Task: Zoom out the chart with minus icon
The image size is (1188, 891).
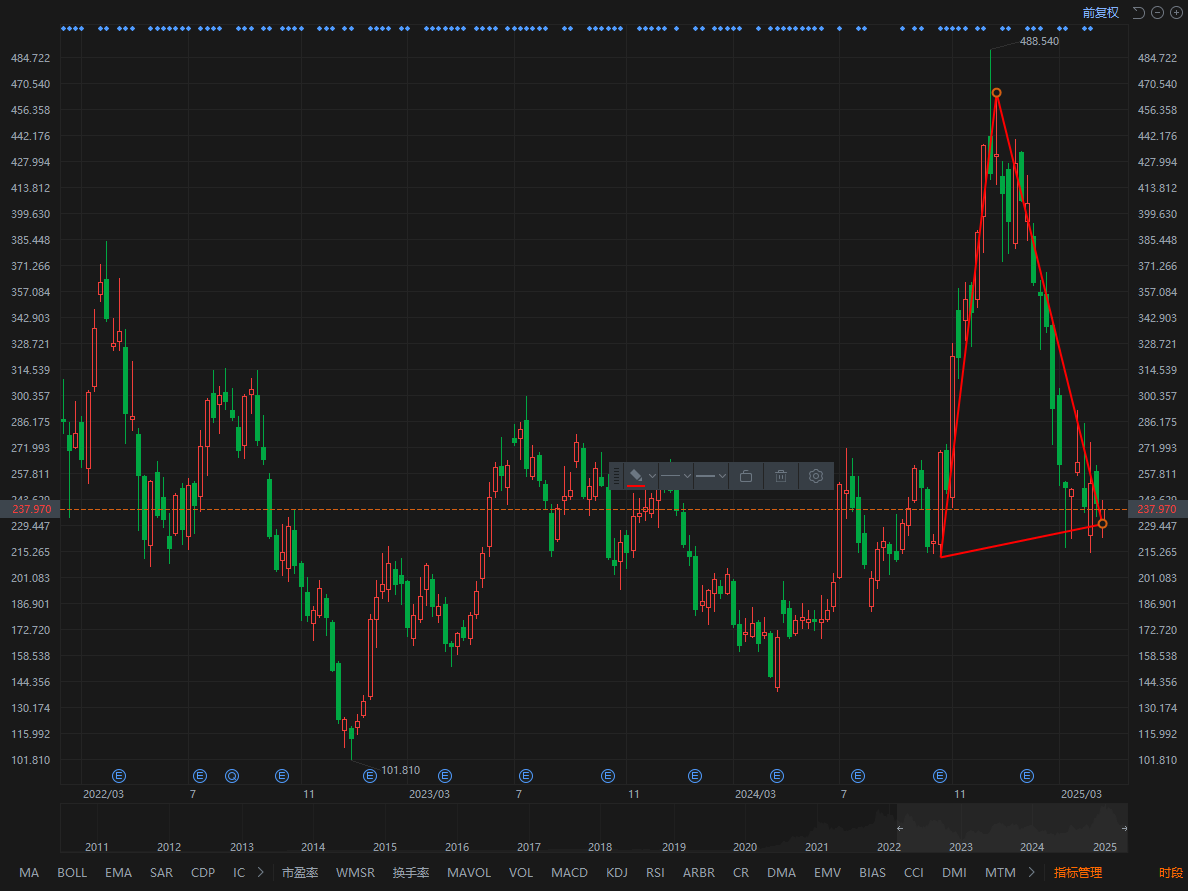Action: coord(1157,12)
